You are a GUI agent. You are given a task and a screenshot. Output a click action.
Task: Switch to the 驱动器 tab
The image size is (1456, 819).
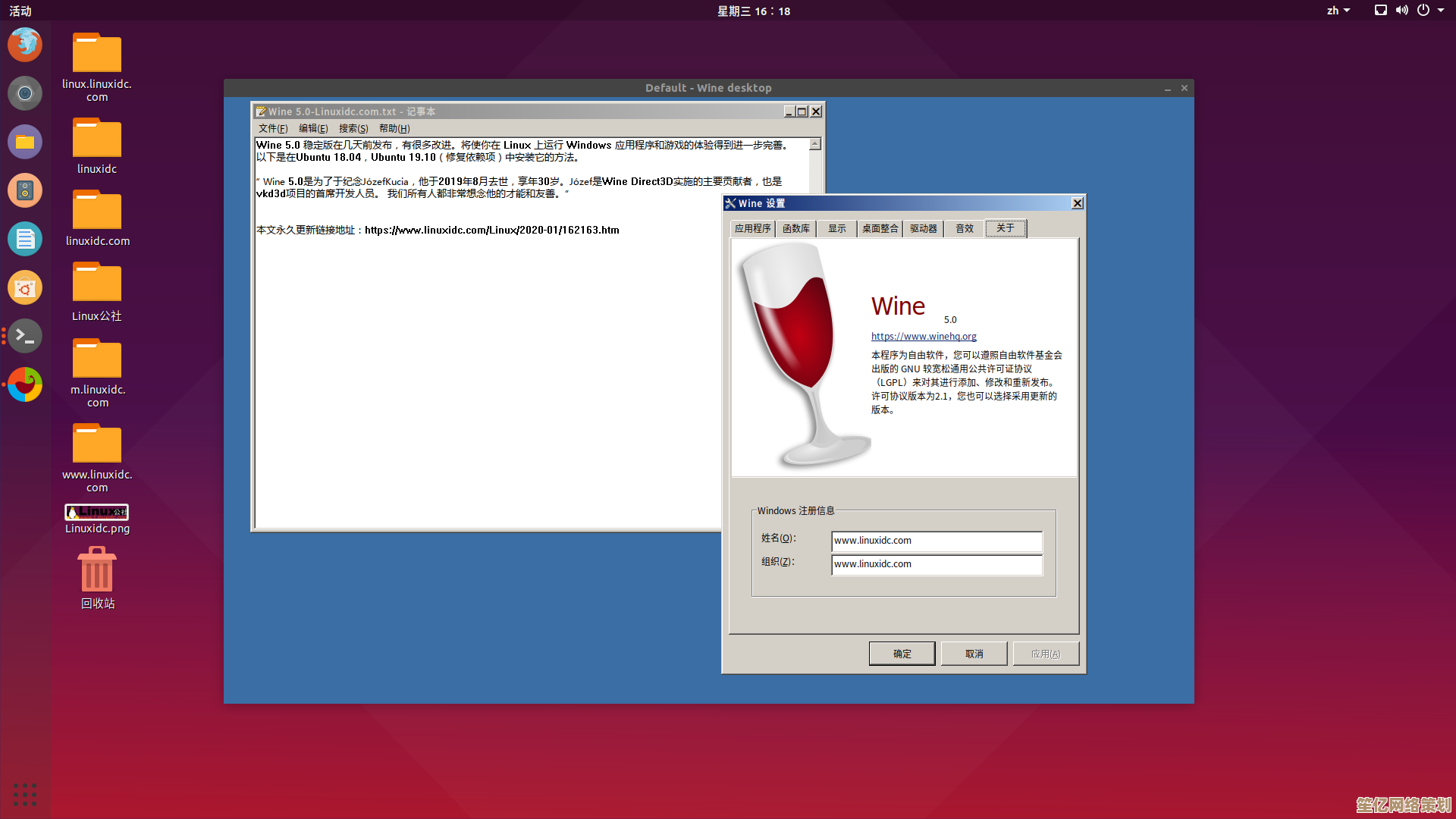[x=924, y=229]
